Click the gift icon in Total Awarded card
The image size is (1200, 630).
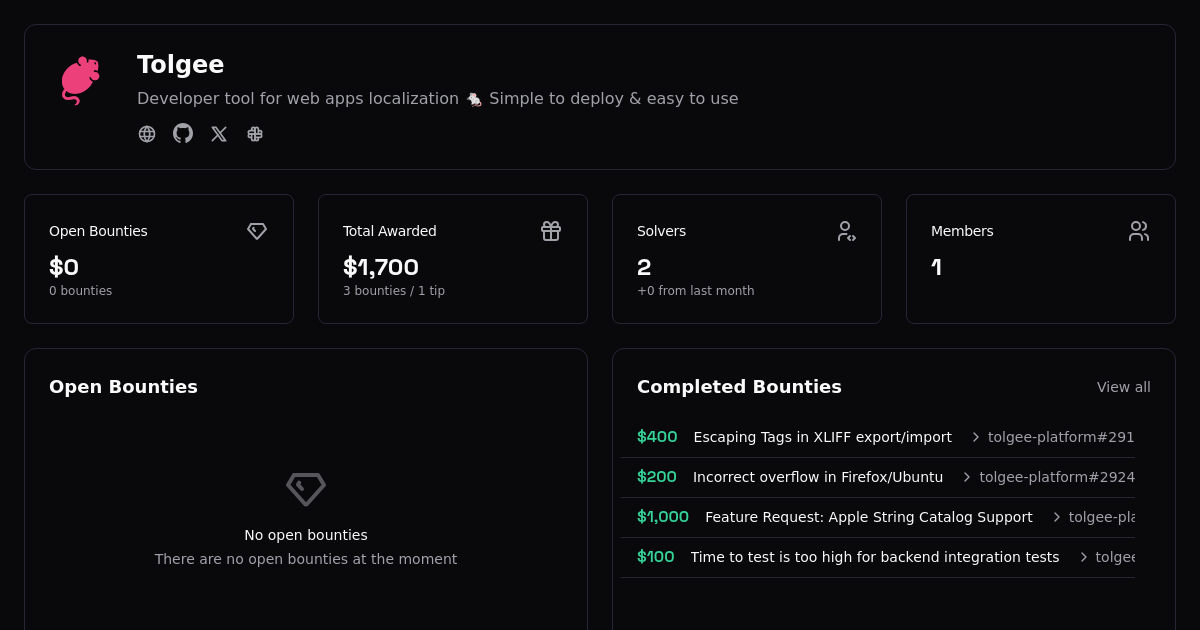click(x=551, y=231)
